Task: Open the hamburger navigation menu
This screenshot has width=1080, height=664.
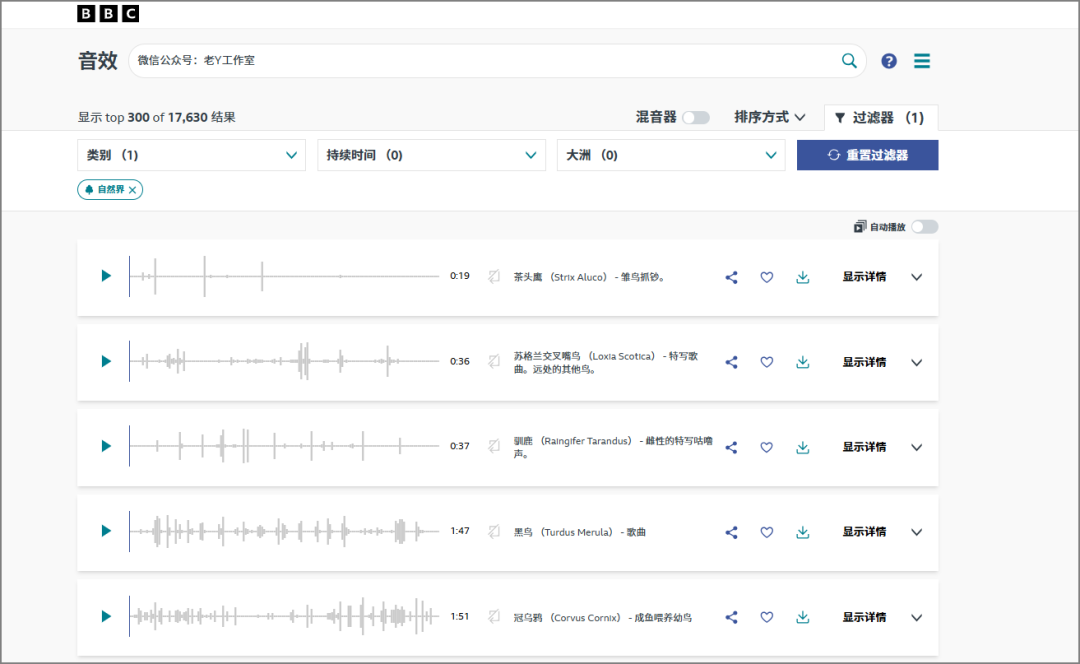Action: coord(921,60)
